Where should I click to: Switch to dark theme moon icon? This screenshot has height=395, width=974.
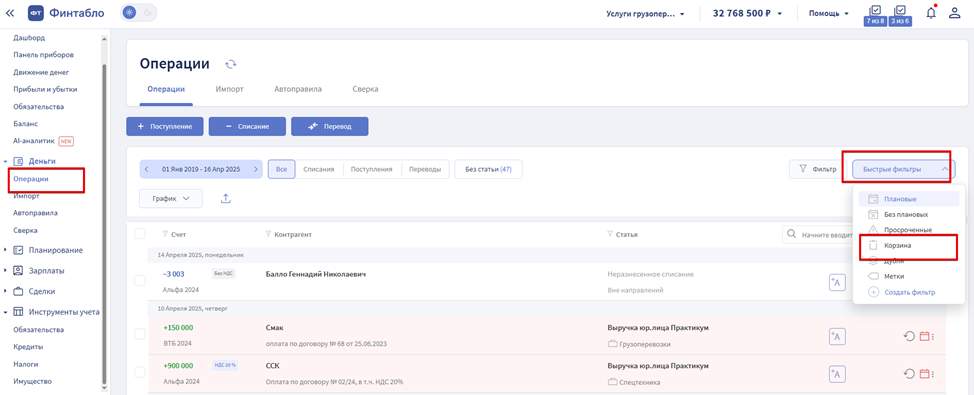tap(147, 12)
